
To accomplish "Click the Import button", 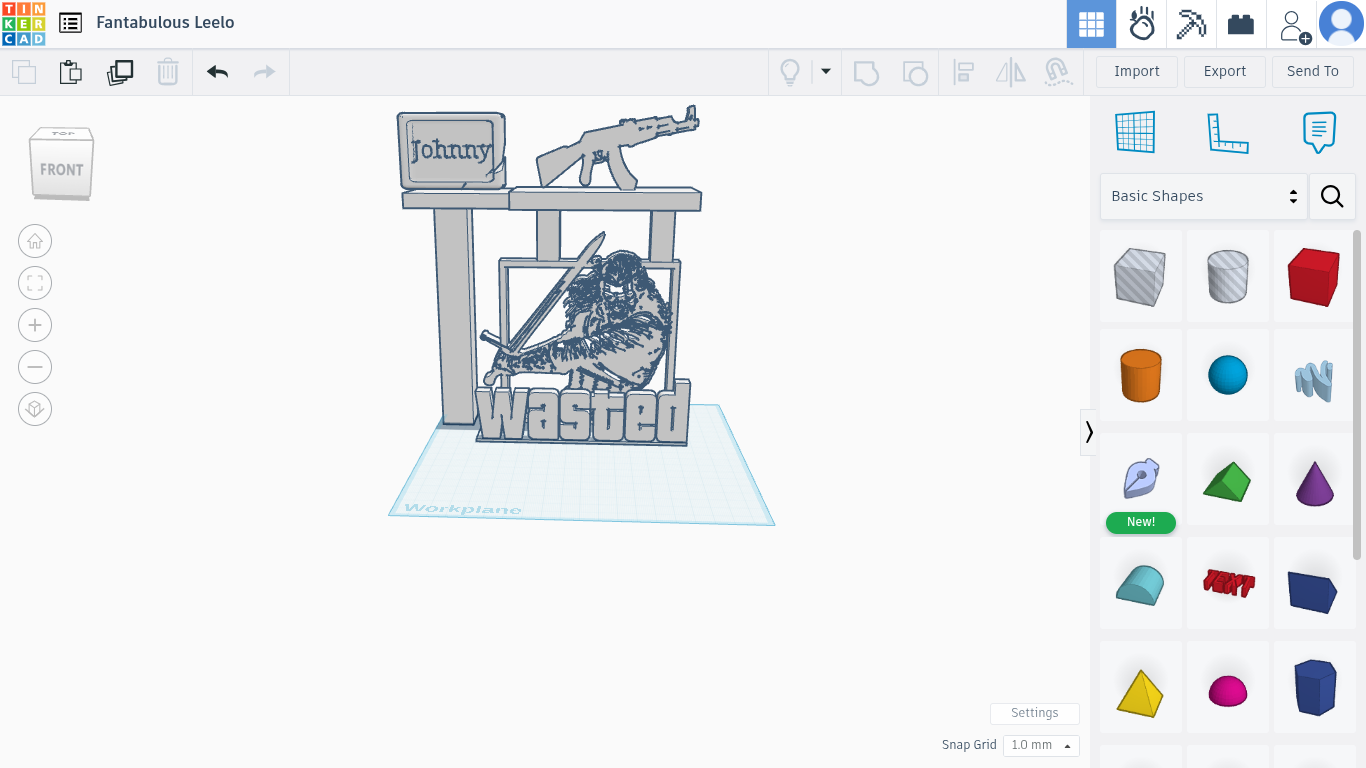I will coord(1137,71).
